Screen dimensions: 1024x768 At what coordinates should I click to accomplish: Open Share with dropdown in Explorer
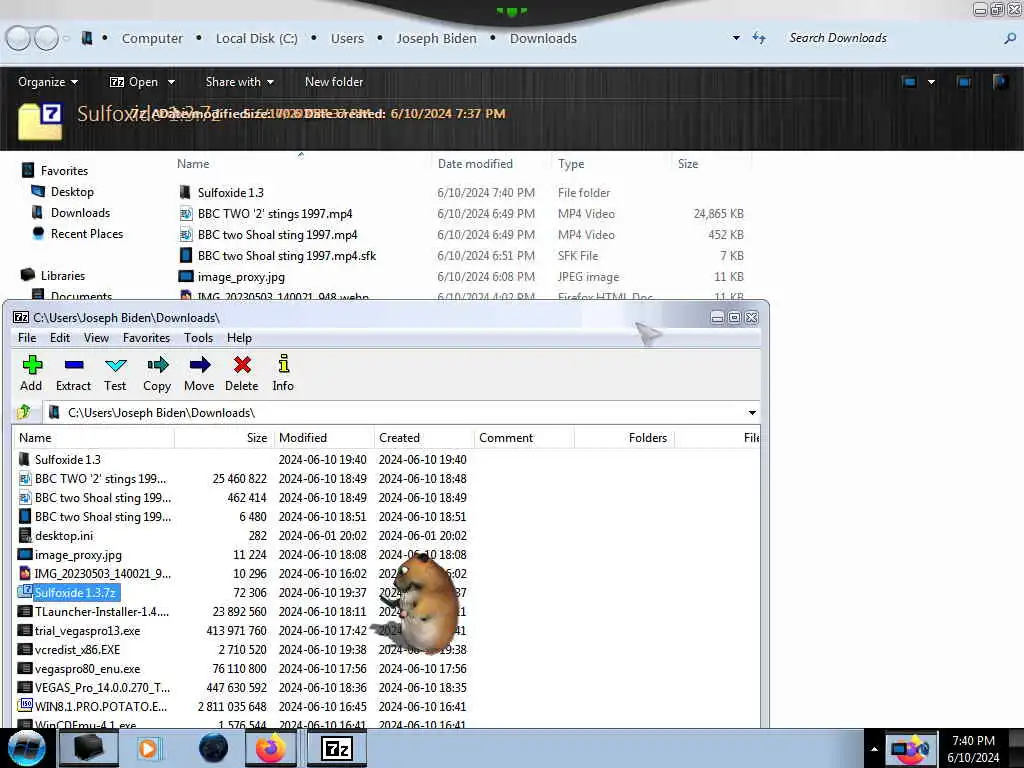click(x=240, y=82)
